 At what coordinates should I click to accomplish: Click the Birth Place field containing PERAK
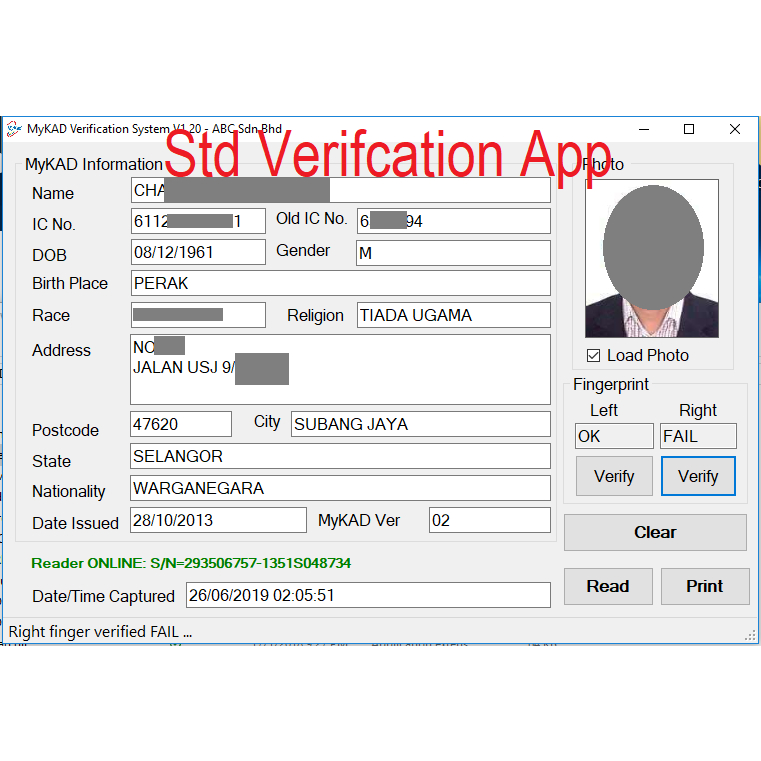pos(340,283)
